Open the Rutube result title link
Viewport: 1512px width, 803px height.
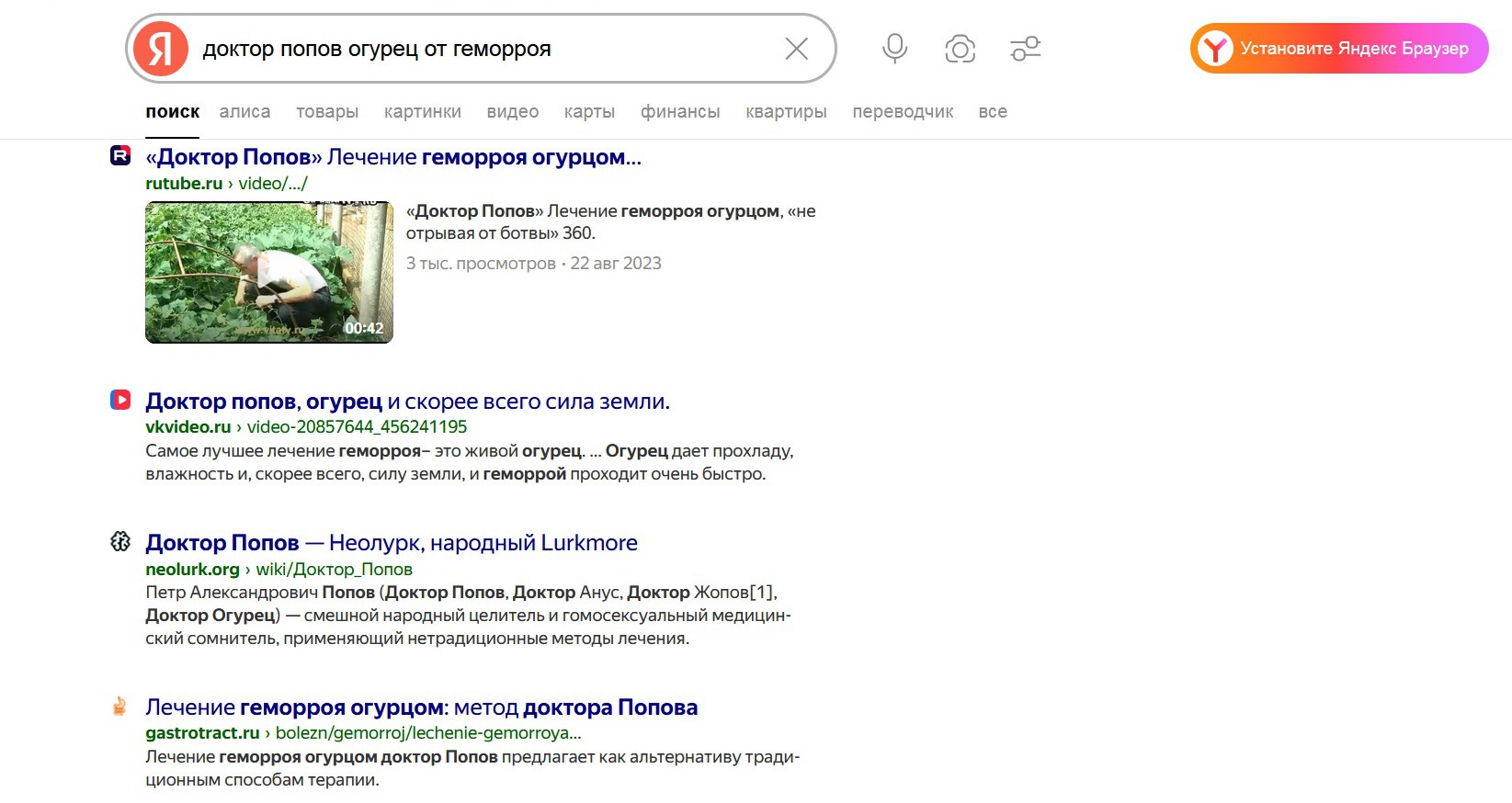[x=393, y=157]
